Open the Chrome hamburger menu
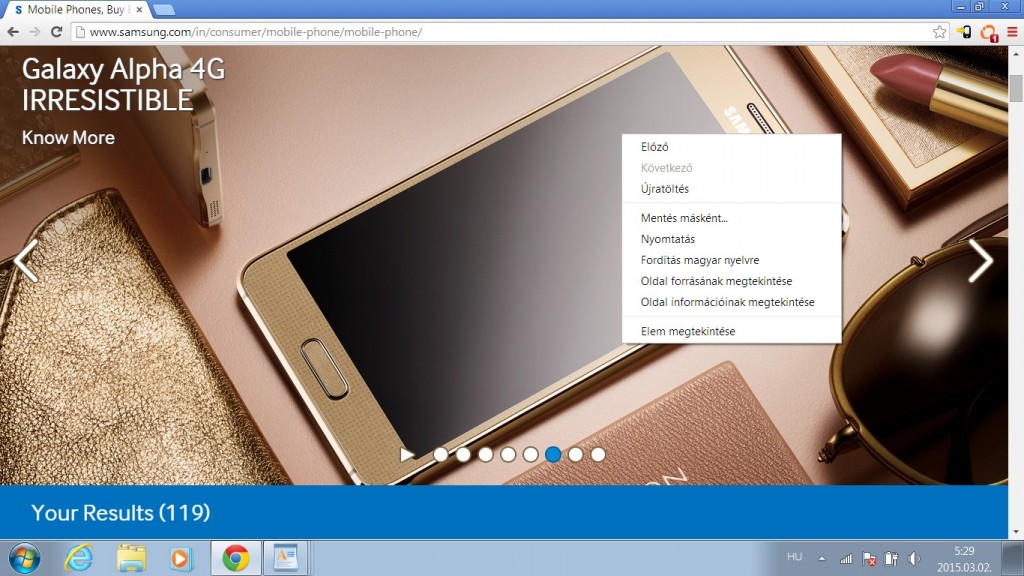 pyautogui.click(x=1012, y=32)
